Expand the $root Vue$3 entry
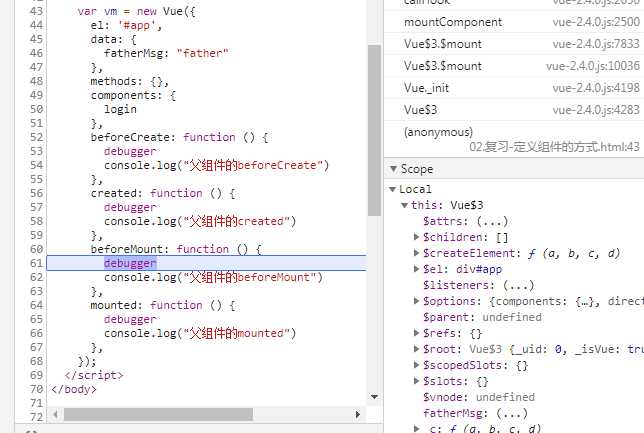This screenshot has height=433, width=644. pos(416,349)
